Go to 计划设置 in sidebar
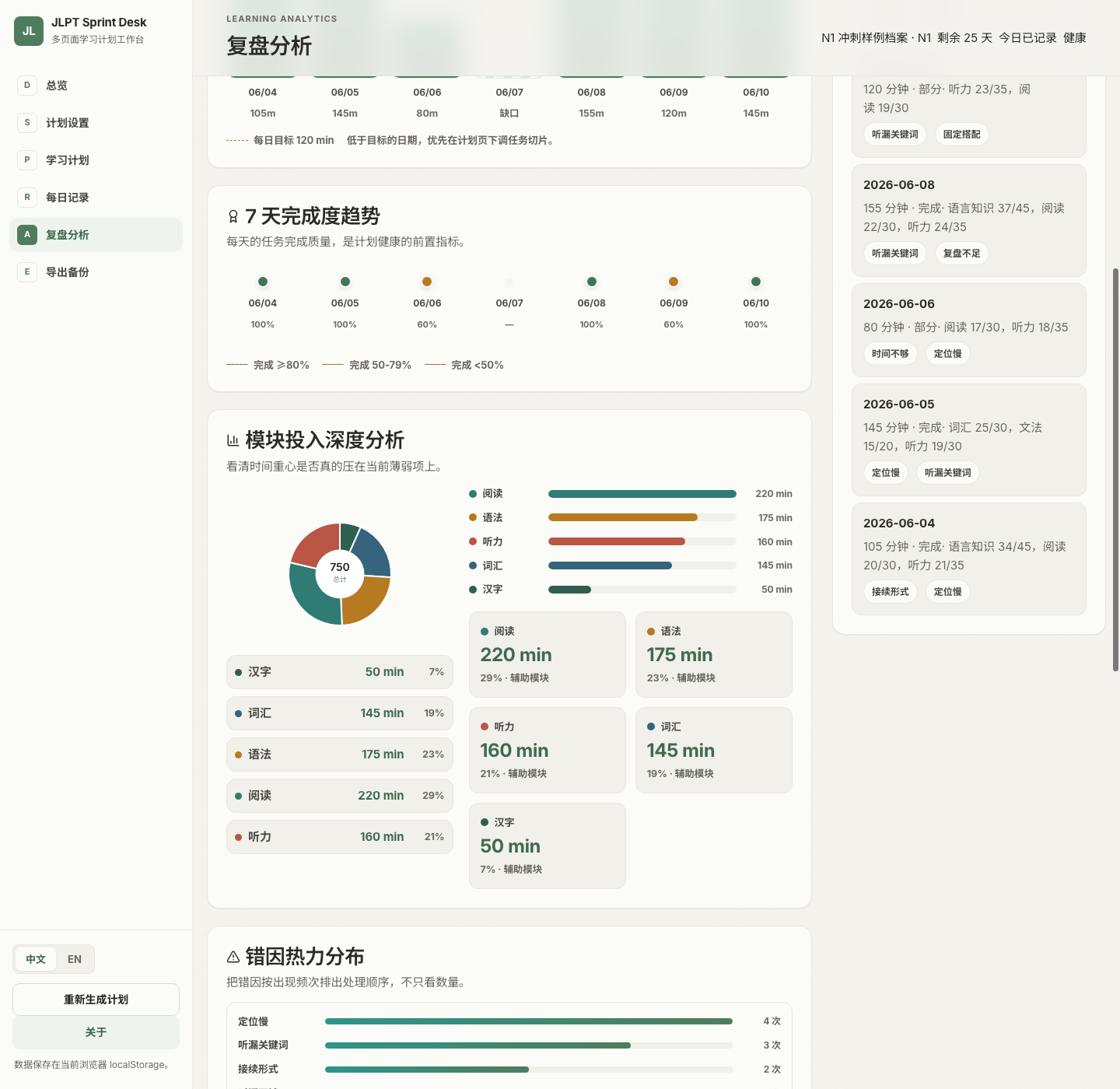The height and width of the screenshot is (1089, 1120). click(96, 123)
